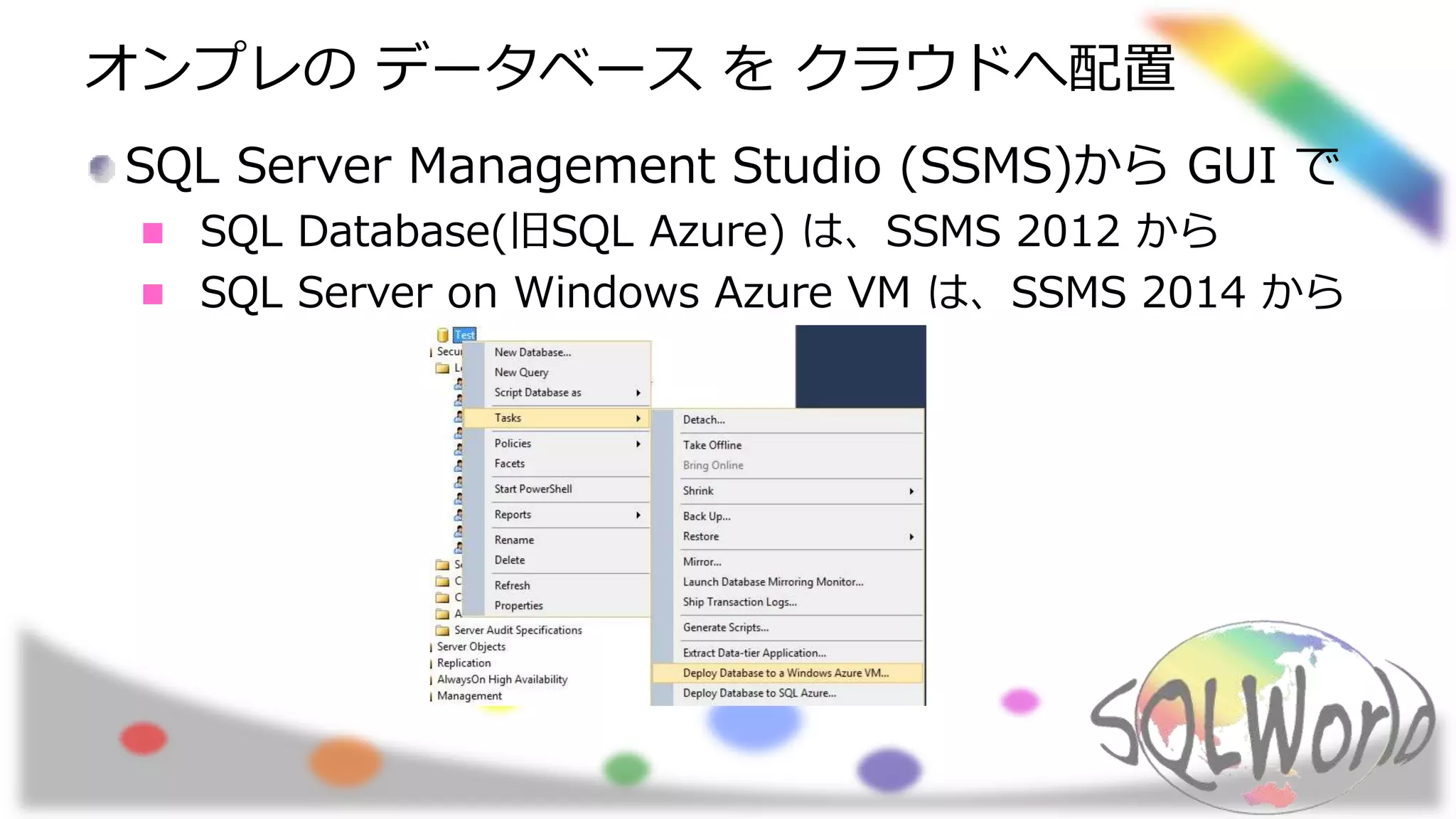Choose 'Mirror...' task

point(702,562)
